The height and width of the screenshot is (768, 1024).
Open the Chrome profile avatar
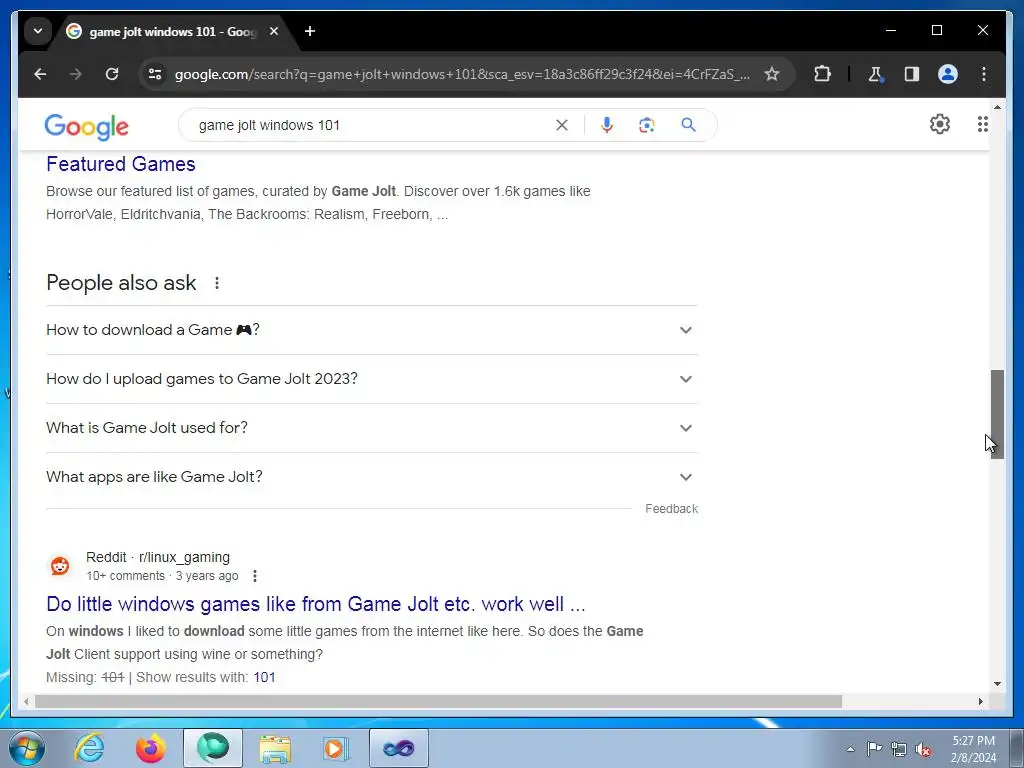pyautogui.click(x=948, y=74)
